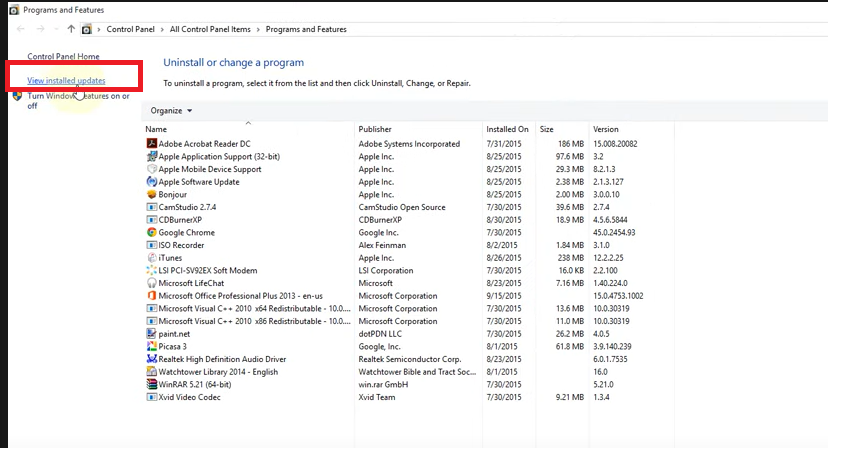Viewport: 847px width, 451px height.
Task: Sort programs by Publisher column header
Action: point(375,130)
